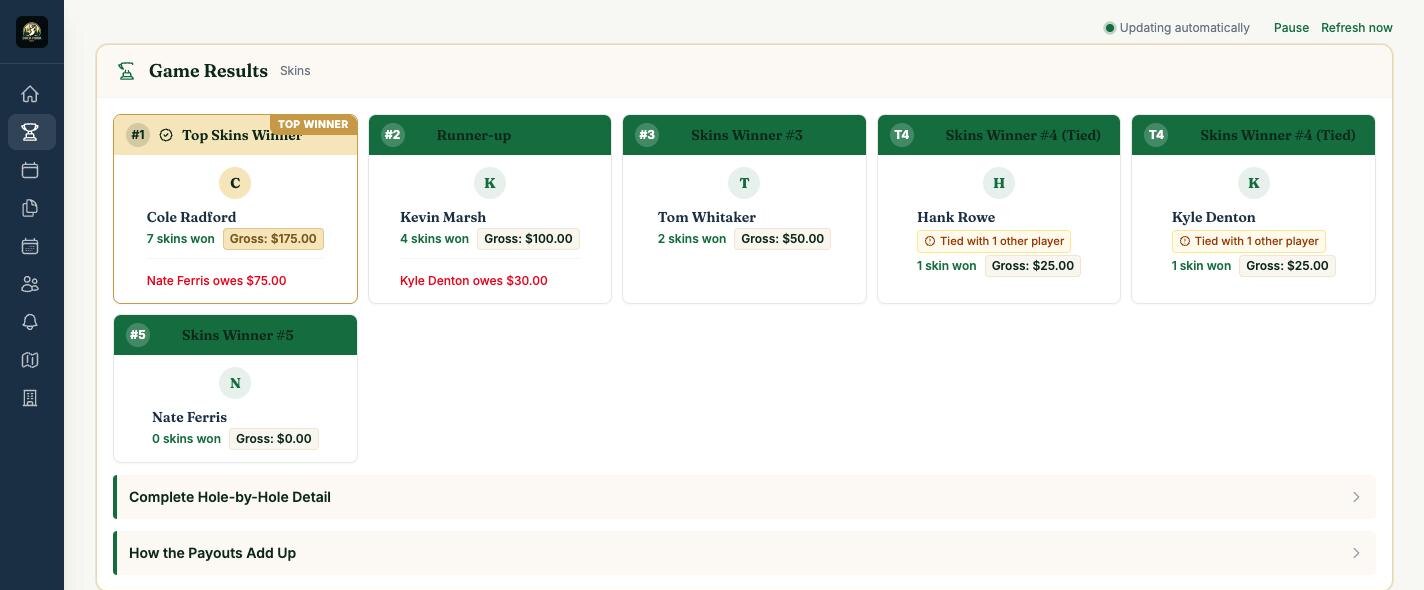Expand How the Payouts Add Up section
1424x590 pixels.
[744, 553]
